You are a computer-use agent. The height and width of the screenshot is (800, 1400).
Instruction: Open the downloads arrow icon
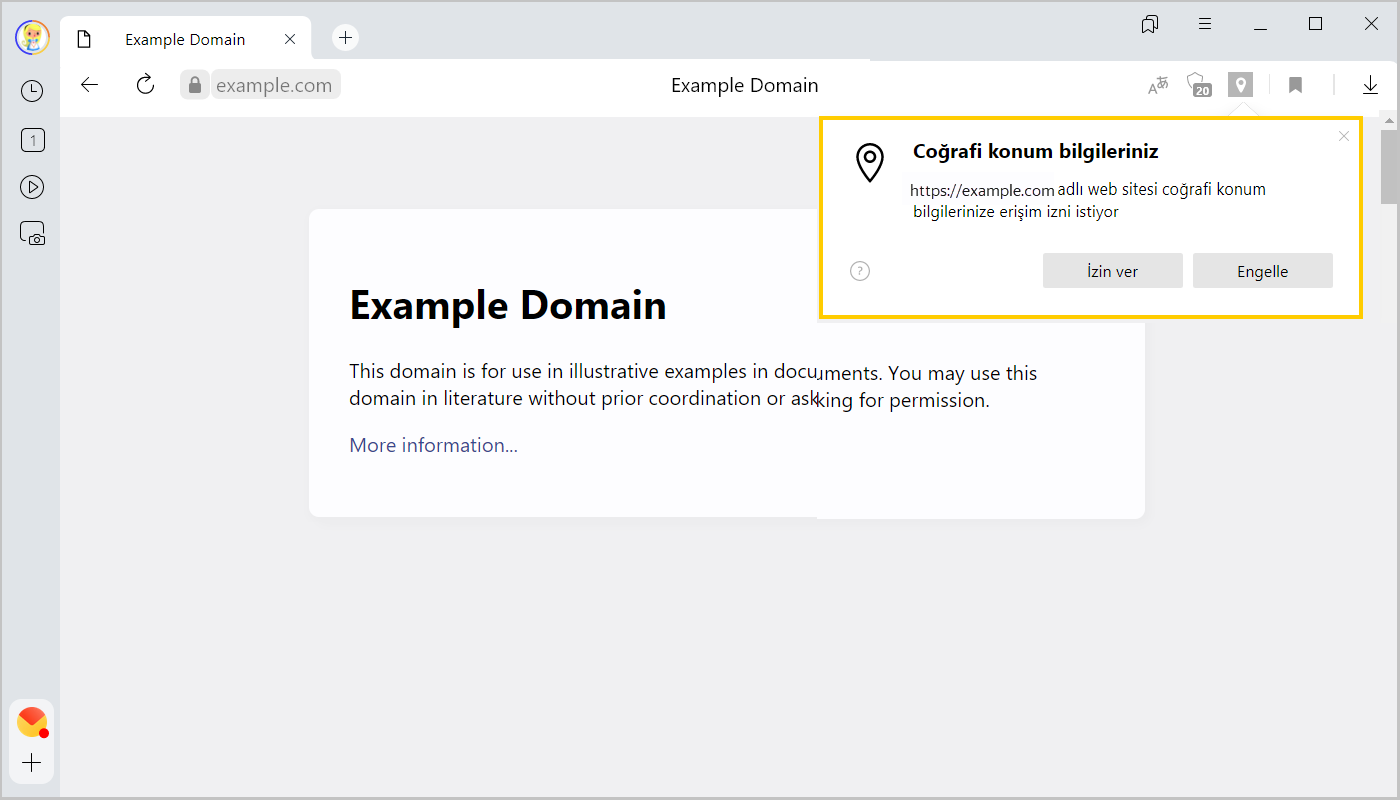click(1370, 85)
